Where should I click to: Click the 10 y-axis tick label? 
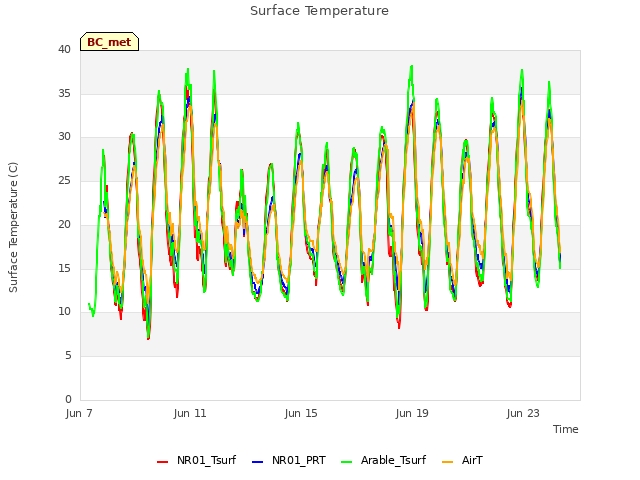tap(64, 312)
